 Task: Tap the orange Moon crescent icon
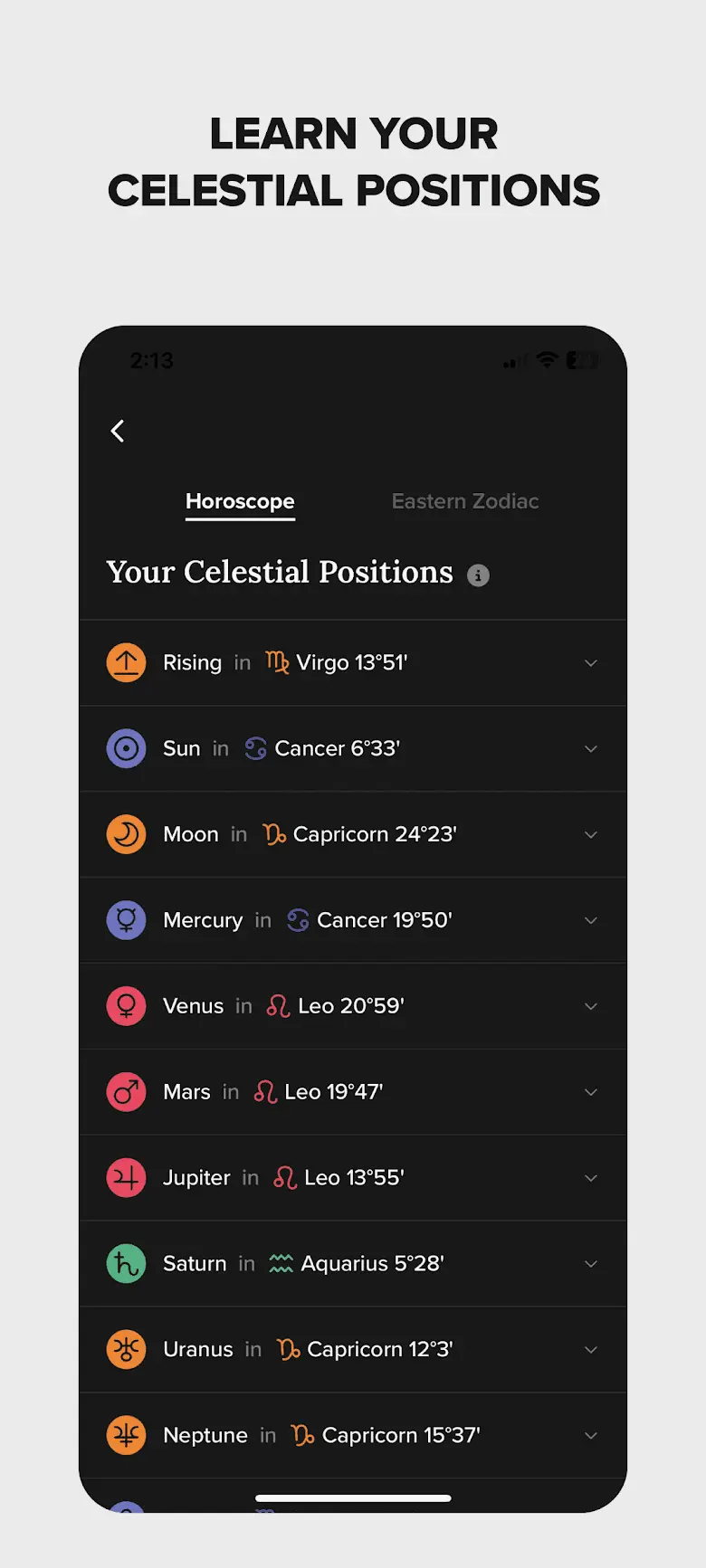pos(127,834)
